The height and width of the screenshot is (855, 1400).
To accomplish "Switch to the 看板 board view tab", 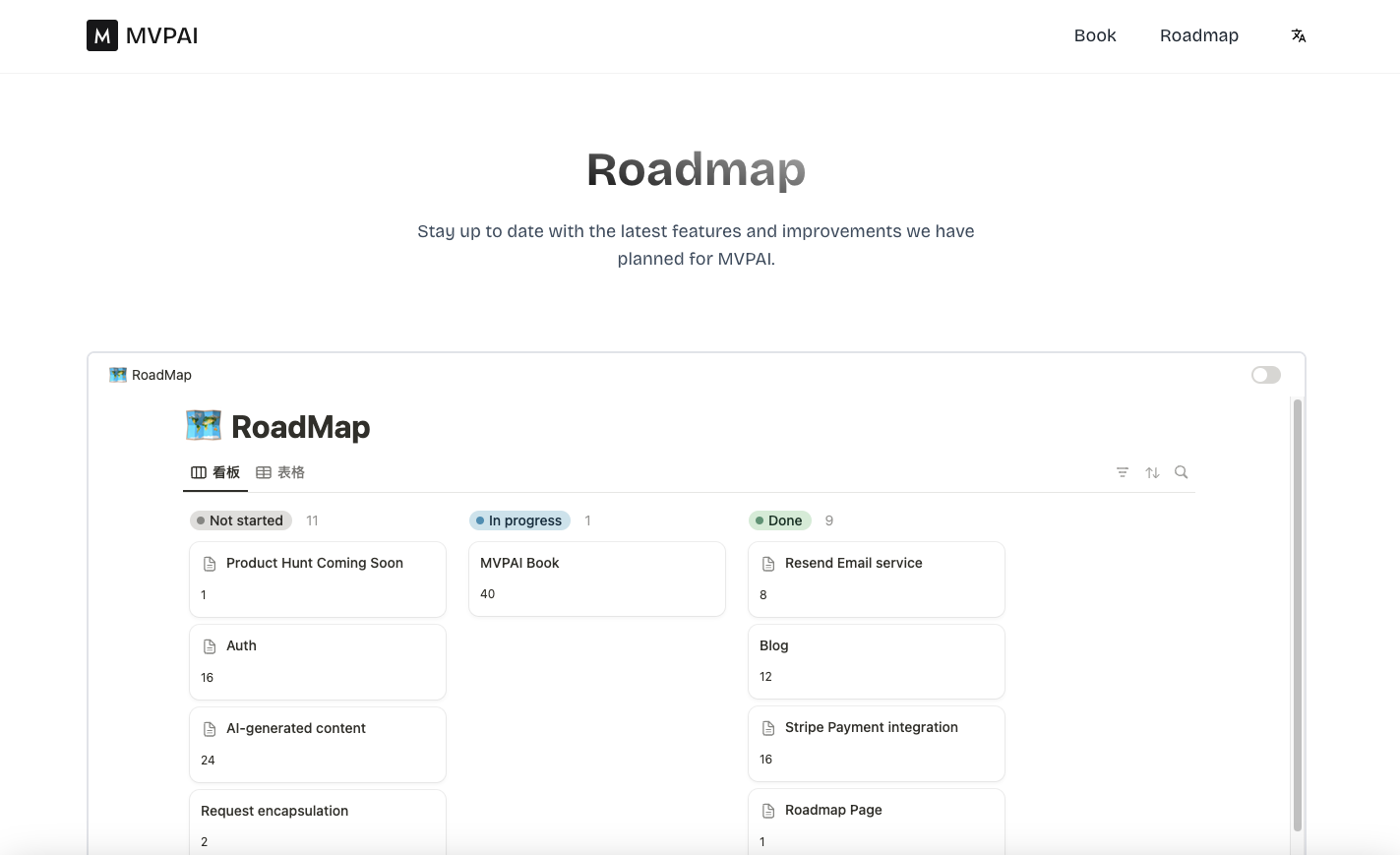I will click(215, 472).
